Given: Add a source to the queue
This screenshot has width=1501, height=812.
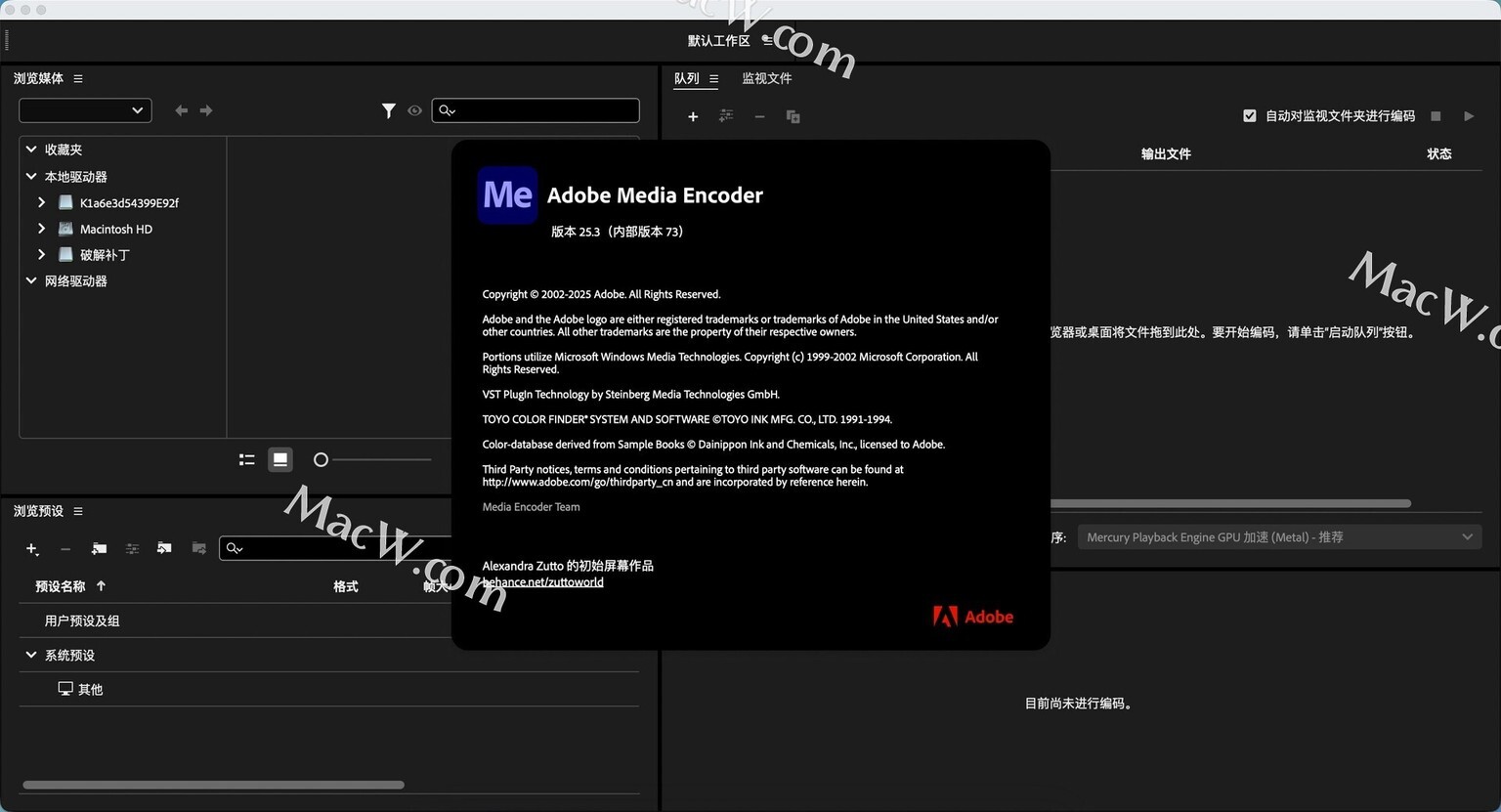Looking at the screenshot, I should (693, 116).
